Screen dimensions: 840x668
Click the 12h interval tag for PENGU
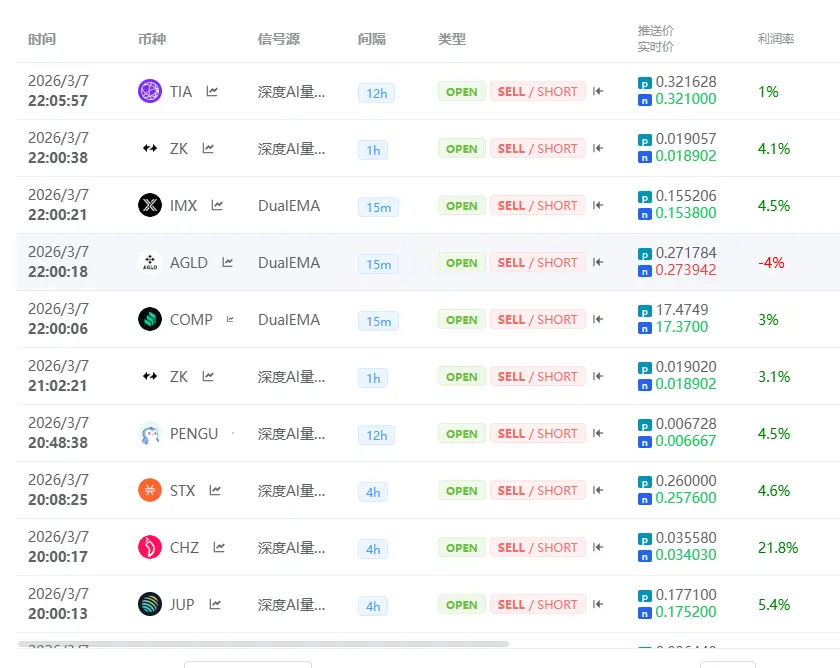(x=377, y=436)
